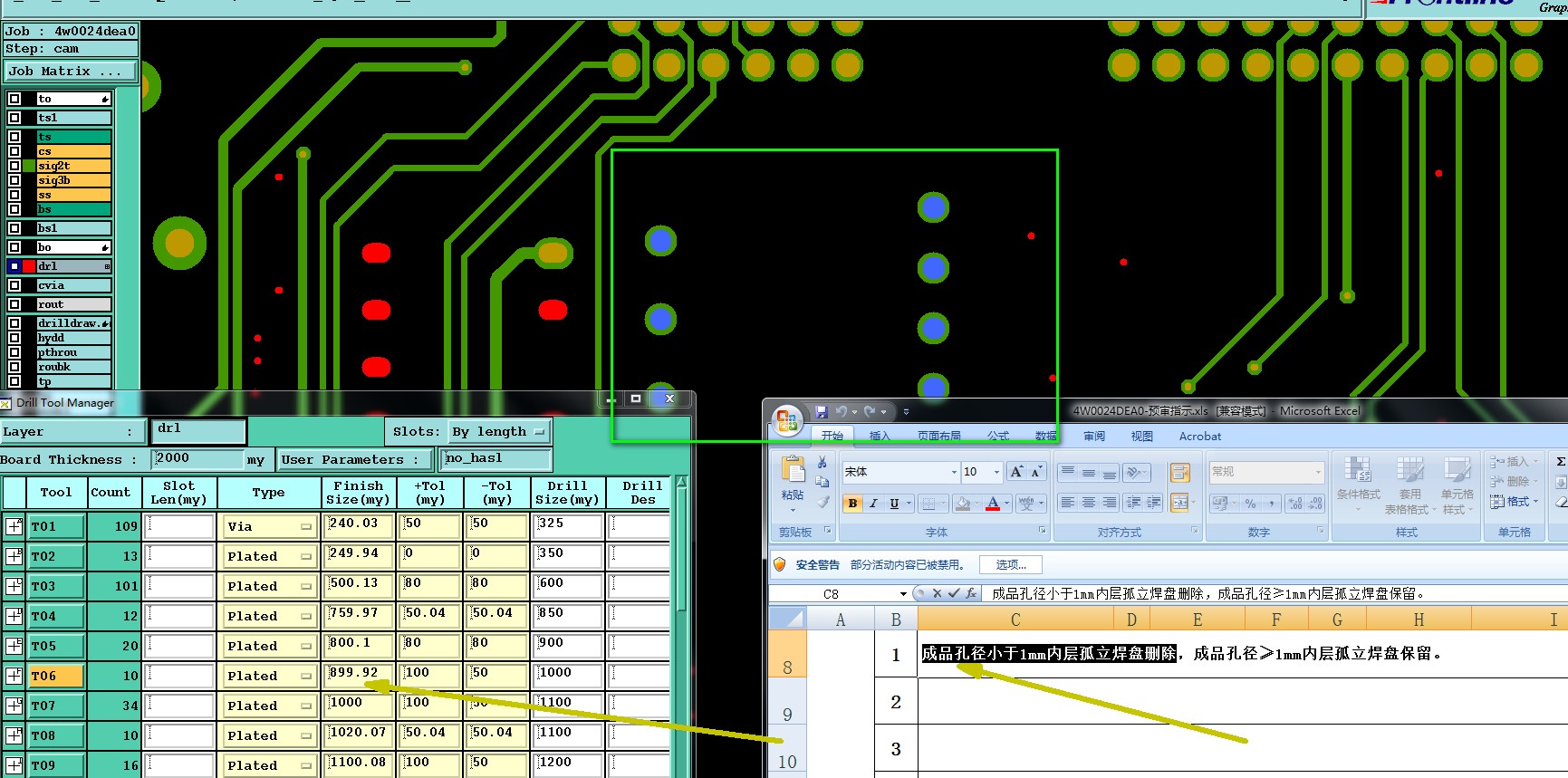
Task: Switch to Excel 审阅 (Review) tab
Action: (1094, 436)
